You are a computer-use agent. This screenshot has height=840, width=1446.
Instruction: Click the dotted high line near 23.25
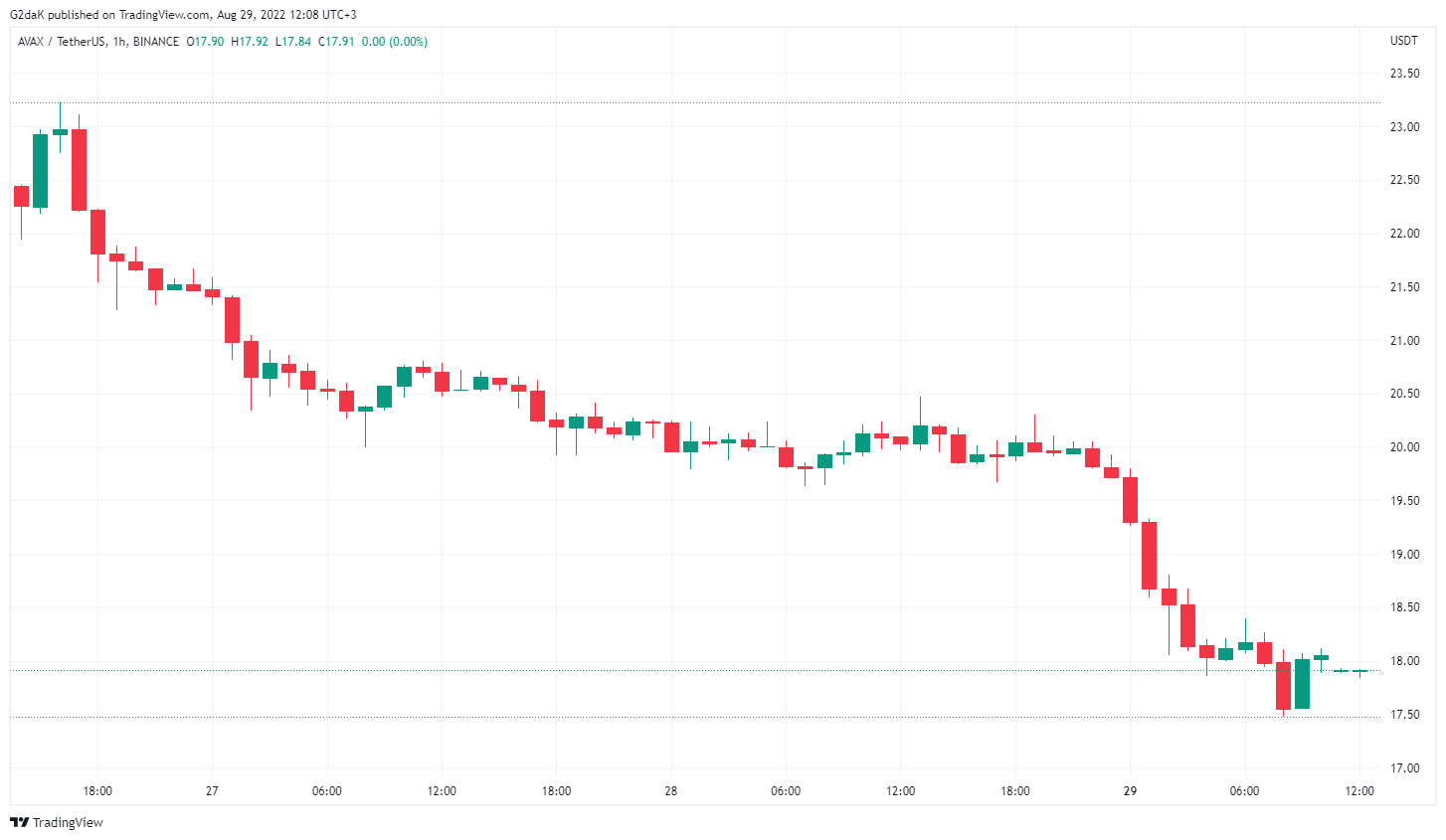click(695, 102)
